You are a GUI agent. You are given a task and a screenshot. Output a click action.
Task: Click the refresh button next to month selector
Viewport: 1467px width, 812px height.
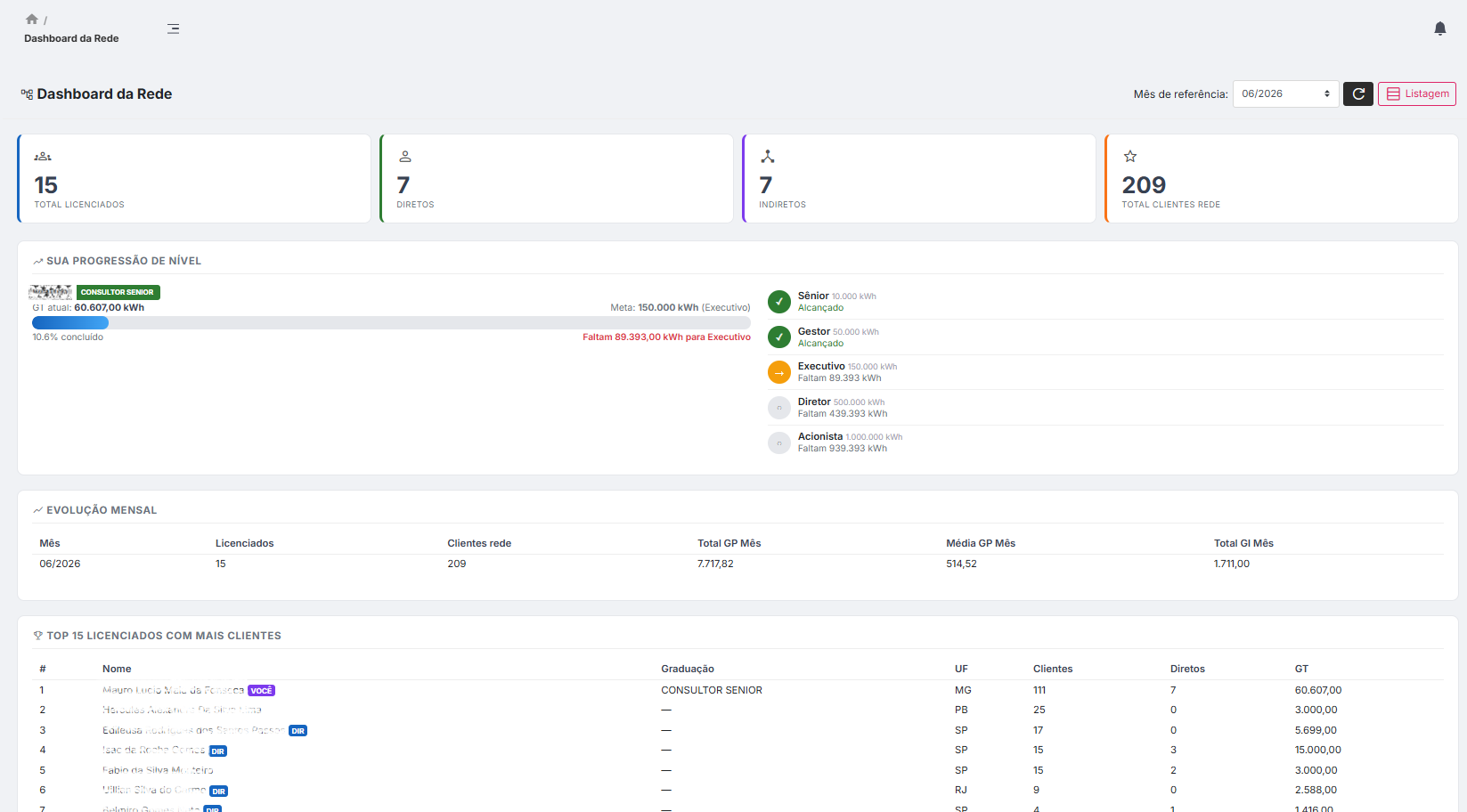pos(1358,93)
